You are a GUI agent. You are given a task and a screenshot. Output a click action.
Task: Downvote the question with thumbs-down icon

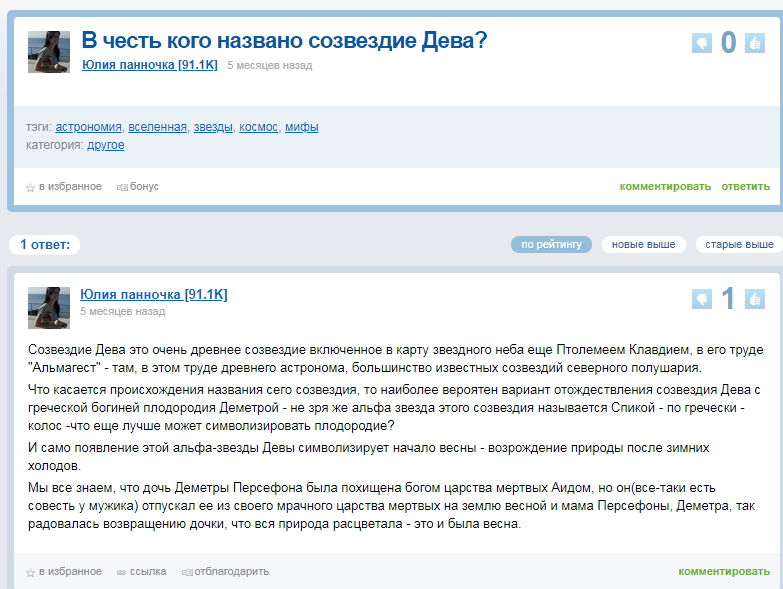702,43
